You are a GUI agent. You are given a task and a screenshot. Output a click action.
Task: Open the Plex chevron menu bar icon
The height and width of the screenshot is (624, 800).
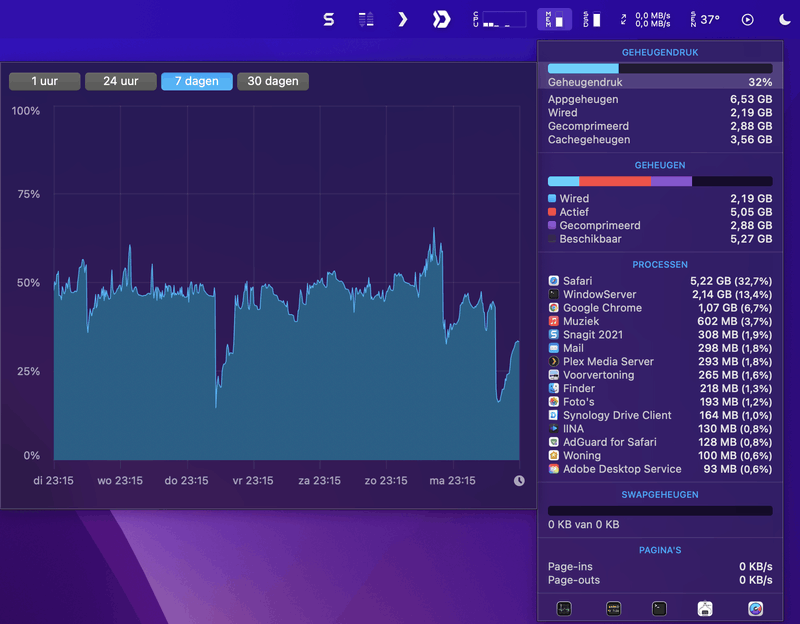[403, 20]
